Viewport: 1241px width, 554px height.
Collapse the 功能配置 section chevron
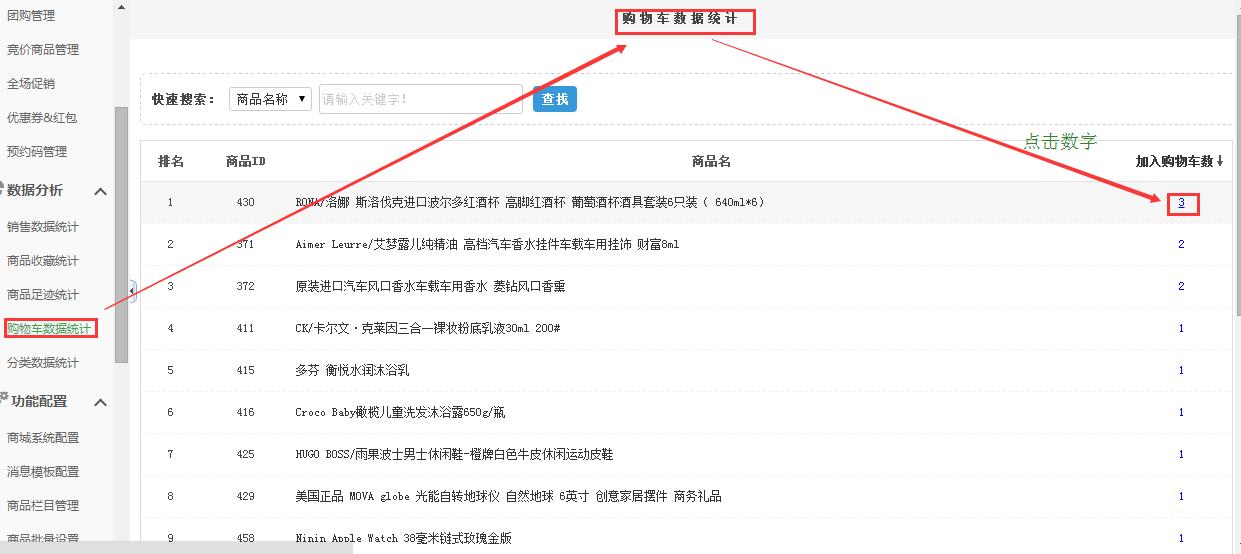click(x=100, y=402)
